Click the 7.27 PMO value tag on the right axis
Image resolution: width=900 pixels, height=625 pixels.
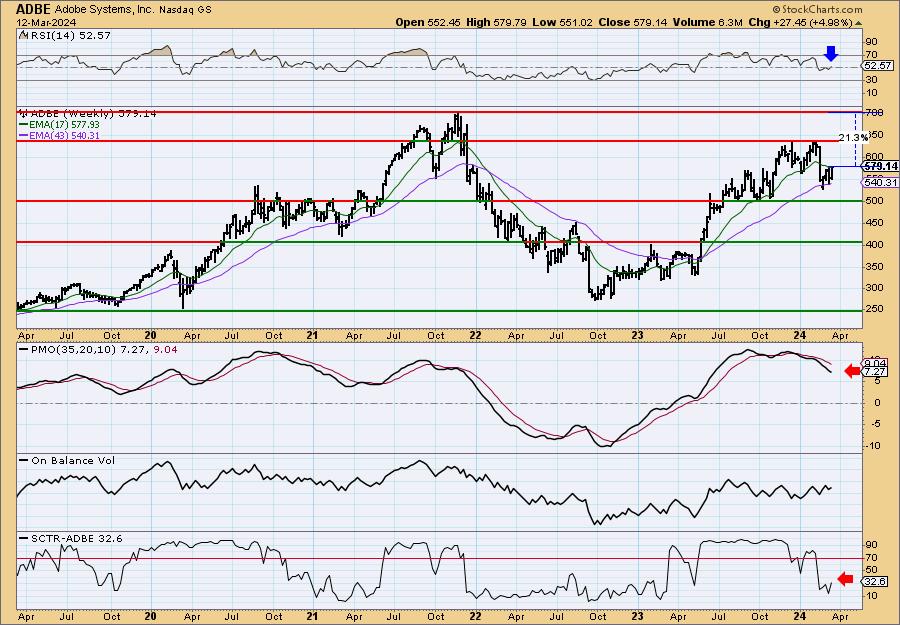(x=875, y=372)
